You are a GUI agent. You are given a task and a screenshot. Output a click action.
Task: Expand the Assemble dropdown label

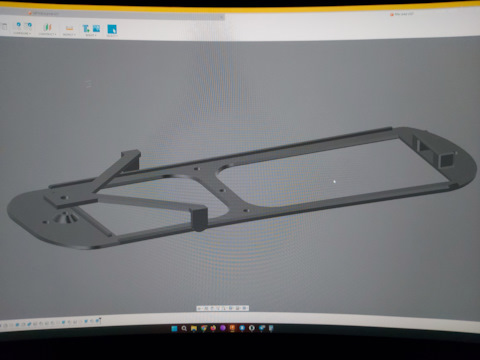[x=22, y=34]
